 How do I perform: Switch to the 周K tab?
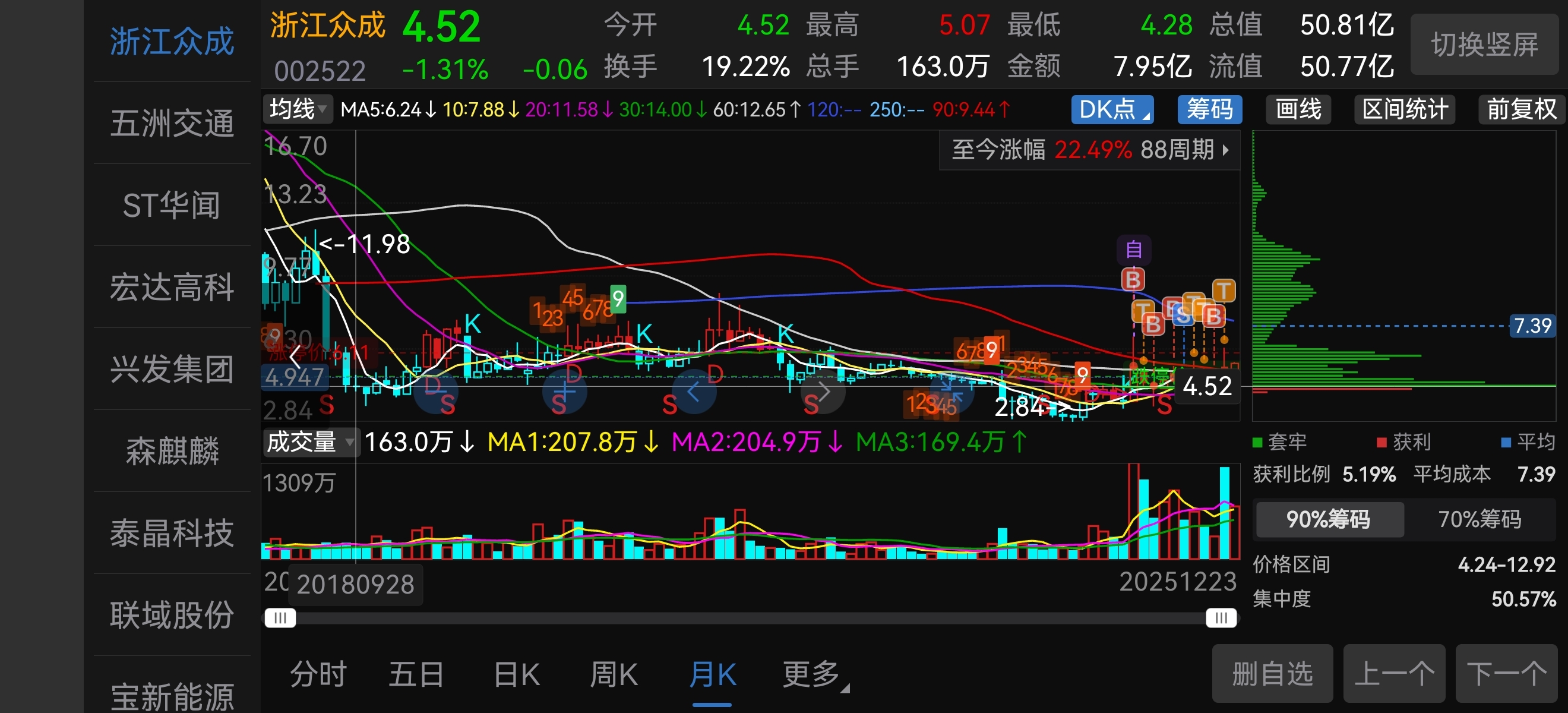614,674
